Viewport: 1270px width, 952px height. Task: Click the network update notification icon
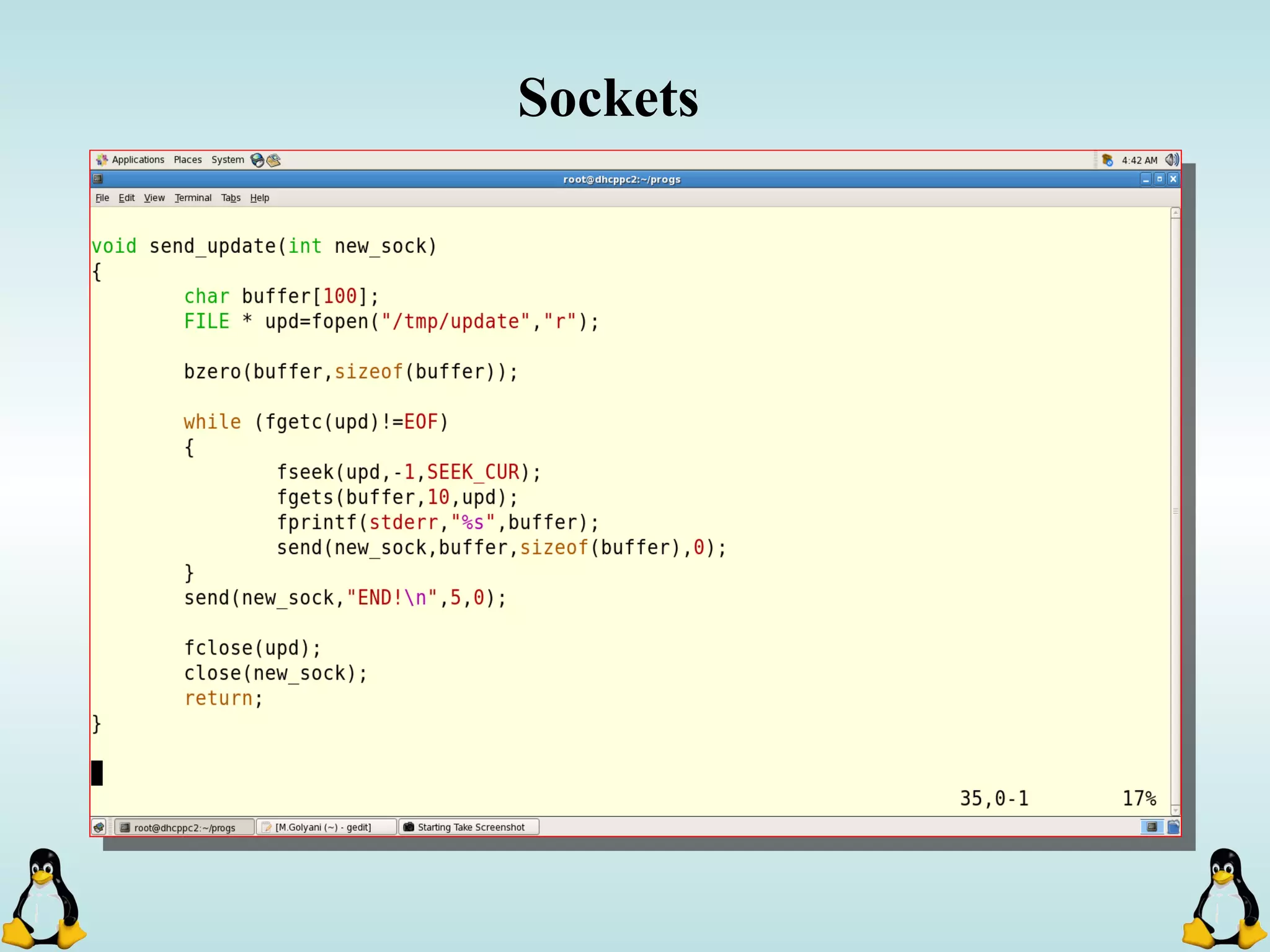(1108, 160)
